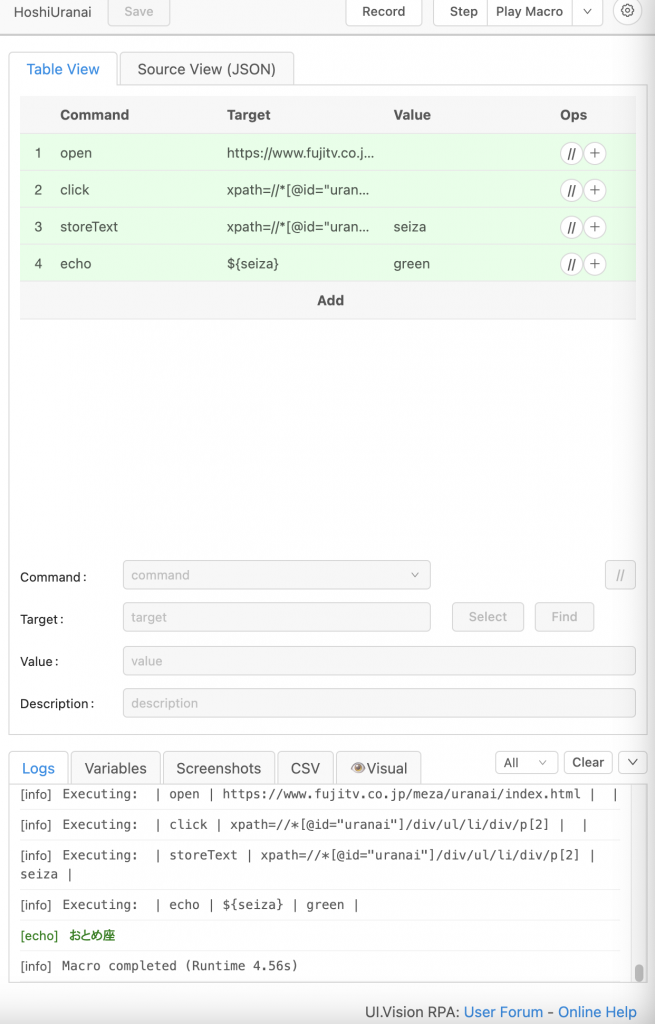
Task: Toggle comment on the echo row
Action: (571, 264)
